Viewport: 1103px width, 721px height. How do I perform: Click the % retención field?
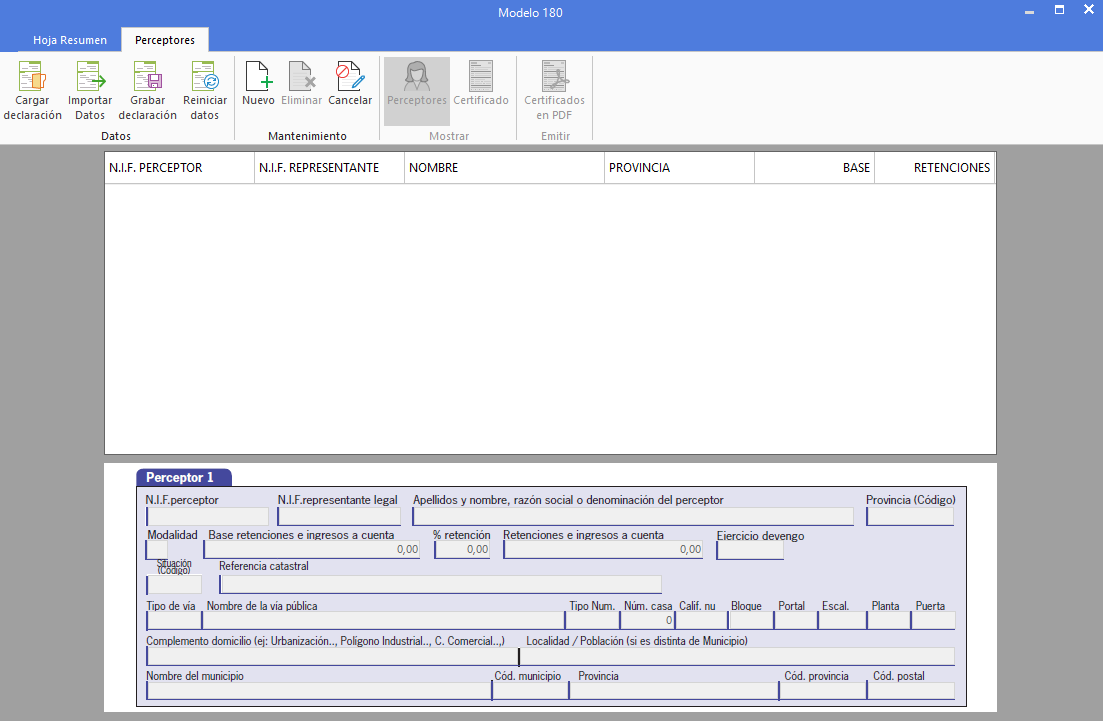pos(462,550)
